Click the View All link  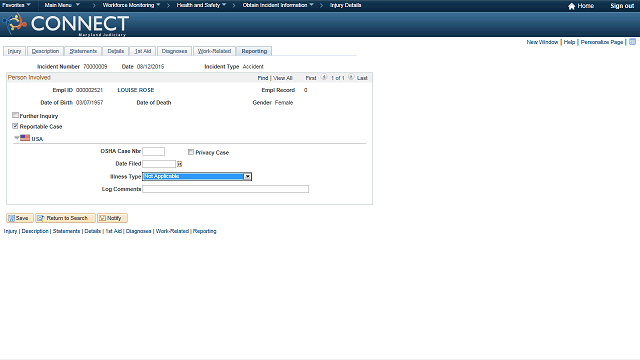(x=282, y=78)
